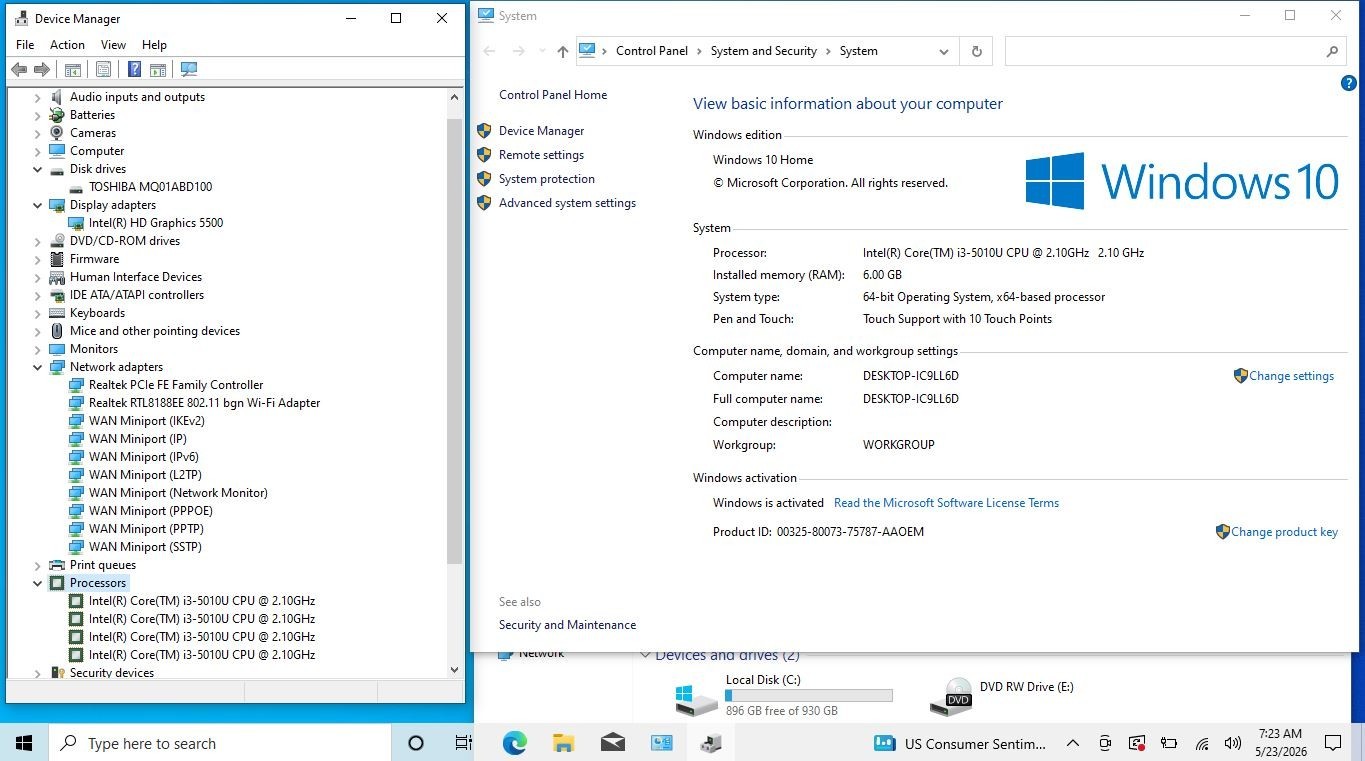
Task: Click the Up arrow in System window navigation
Action: [x=563, y=51]
